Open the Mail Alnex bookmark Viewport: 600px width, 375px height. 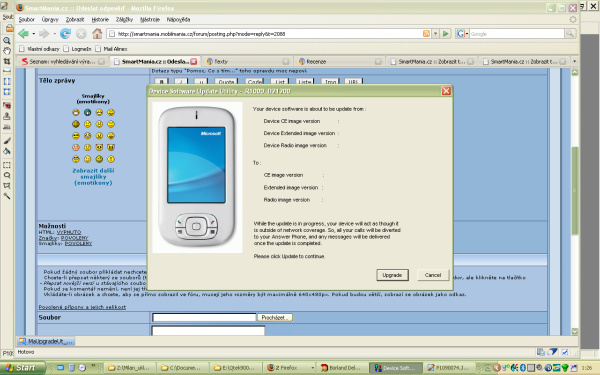pos(111,49)
